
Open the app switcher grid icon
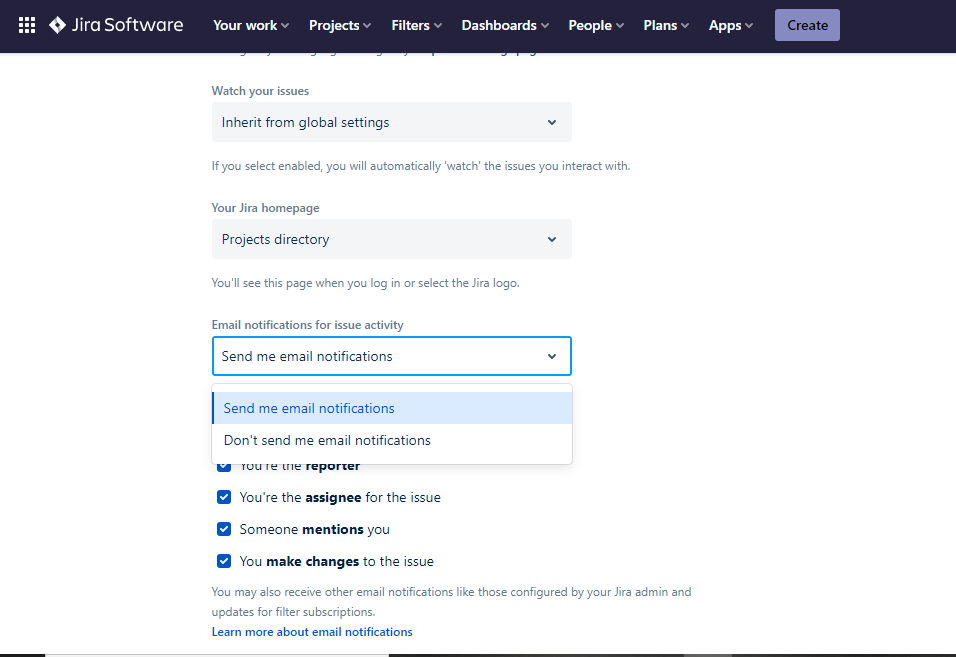[27, 25]
